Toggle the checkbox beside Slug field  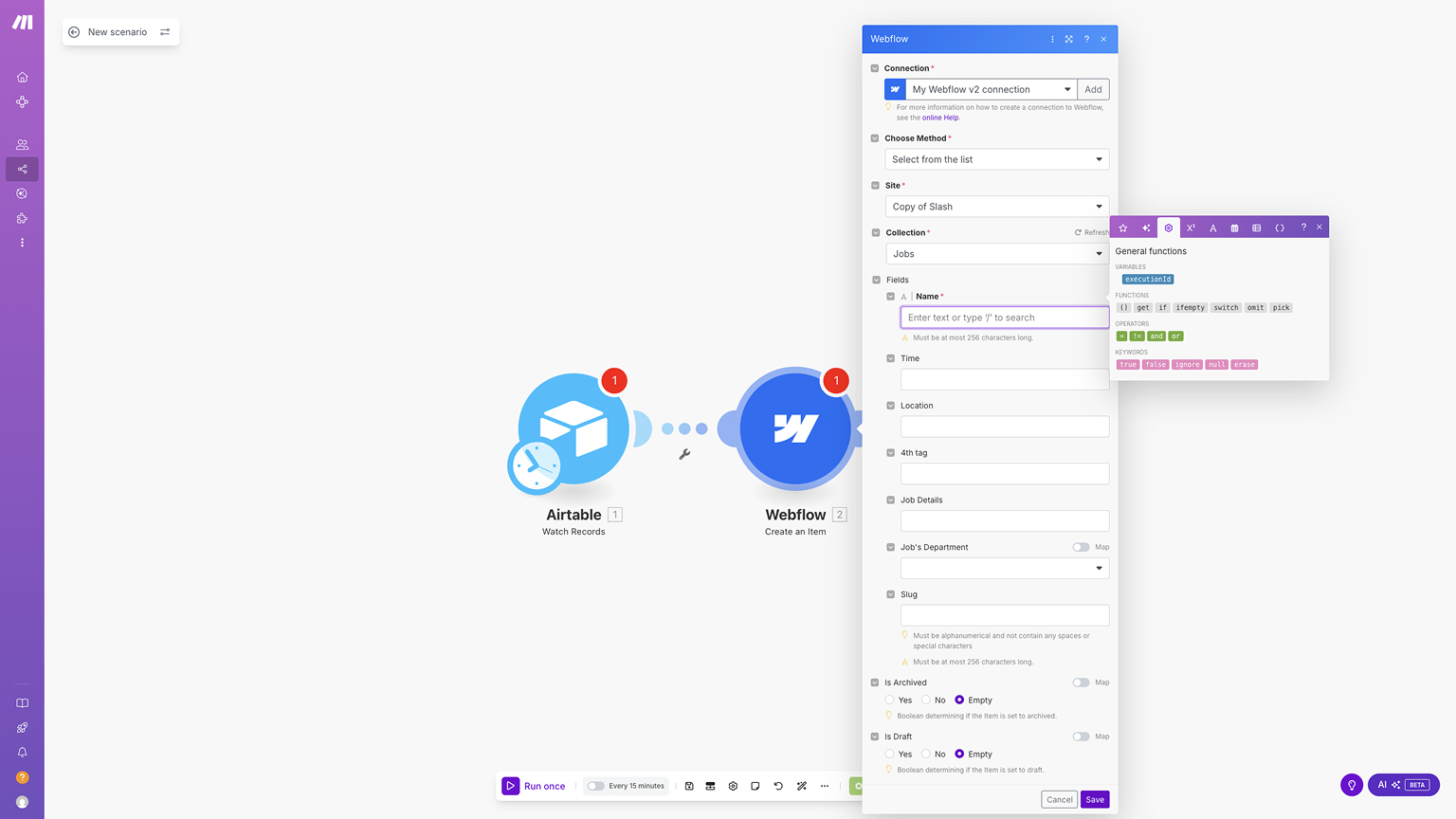click(x=890, y=594)
